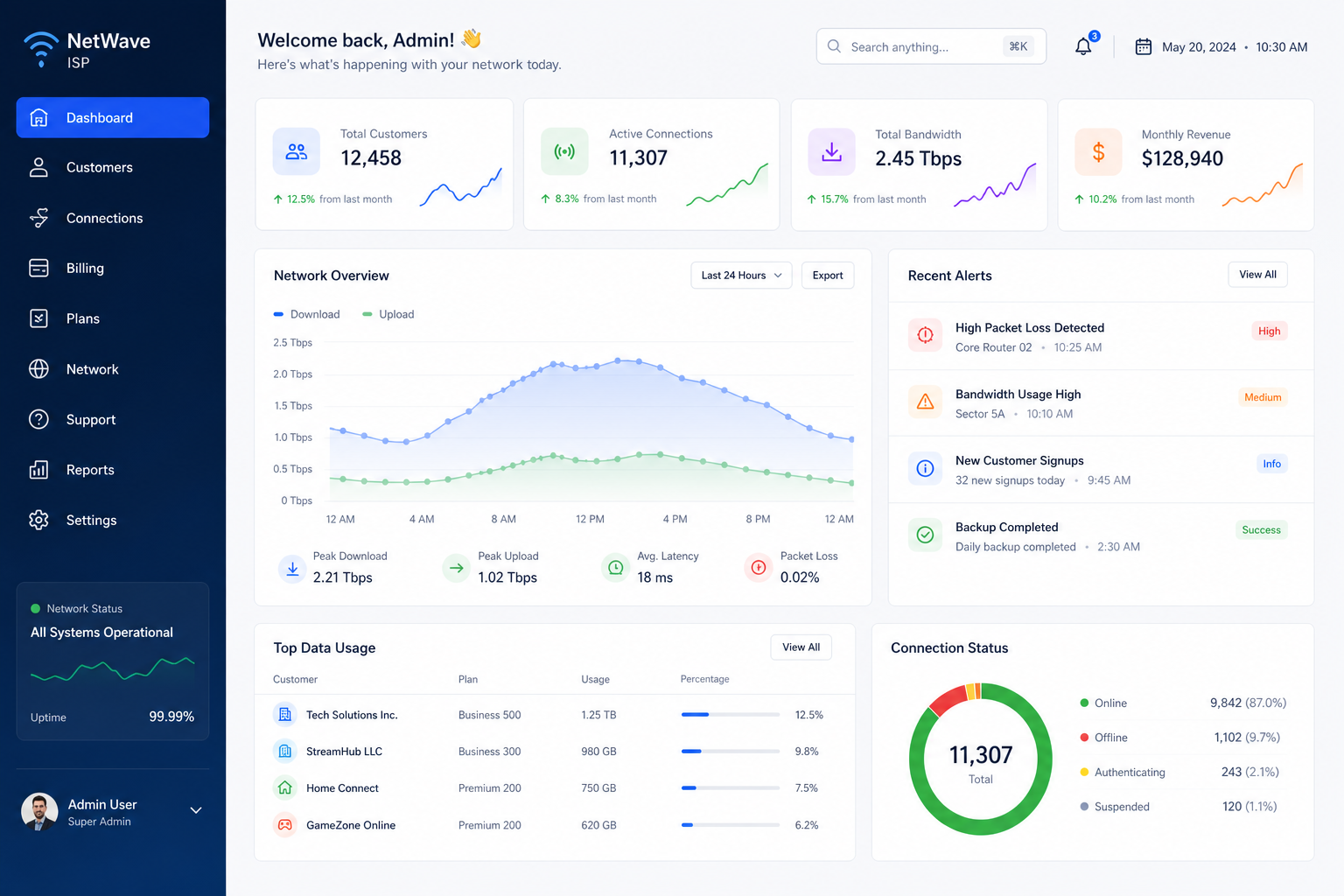Toggle Offline in the connection status legend
This screenshot has height=896, width=1344.
[x=1103, y=738]
